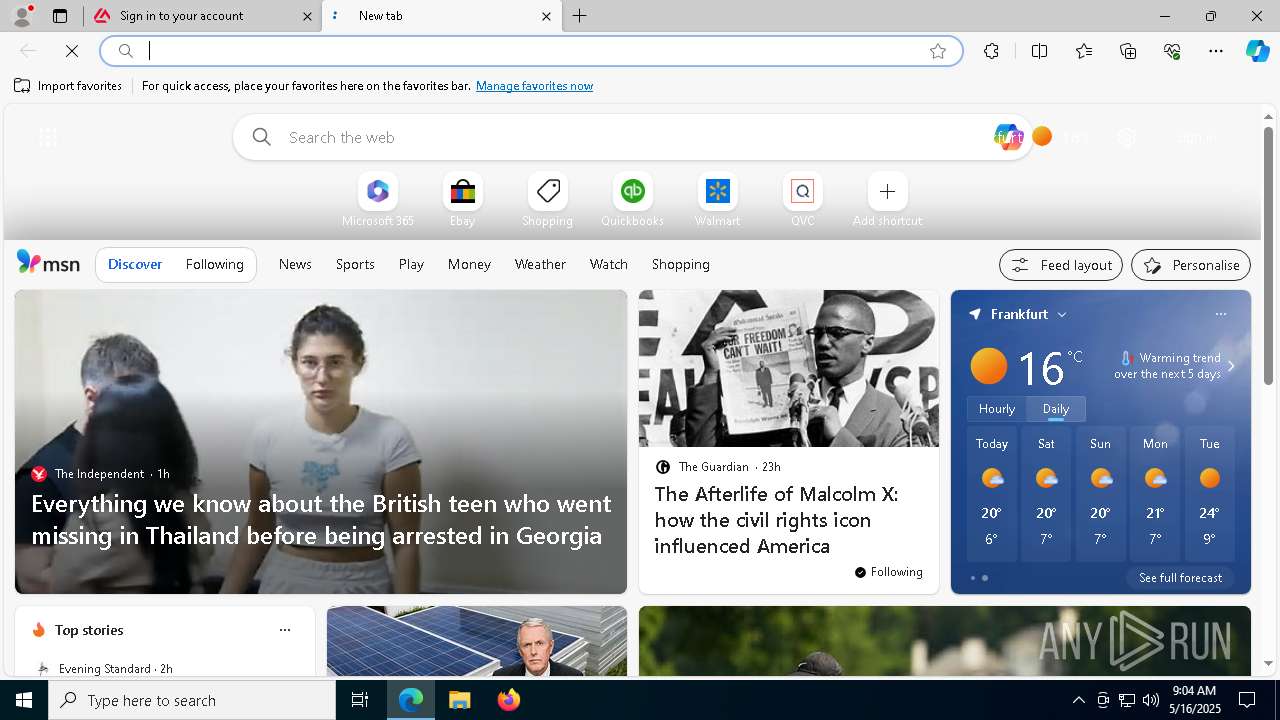Open the apps grid launcher
This screenshot has width=1280, height=720.
pos(48,137)
